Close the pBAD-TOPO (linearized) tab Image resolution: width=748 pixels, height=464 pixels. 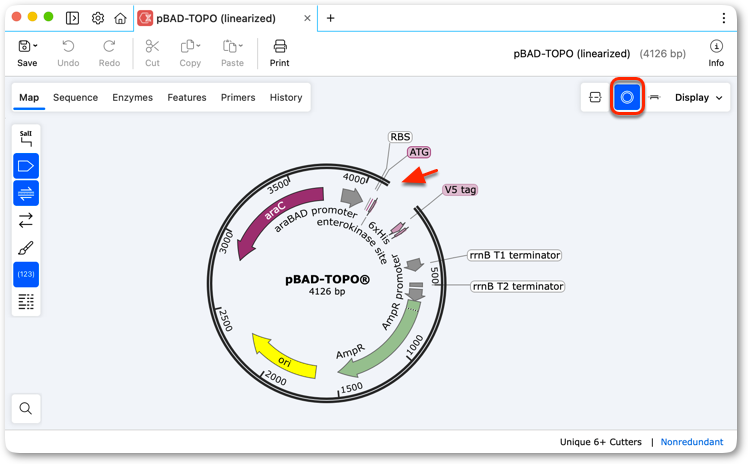click(x=307, y=18)
